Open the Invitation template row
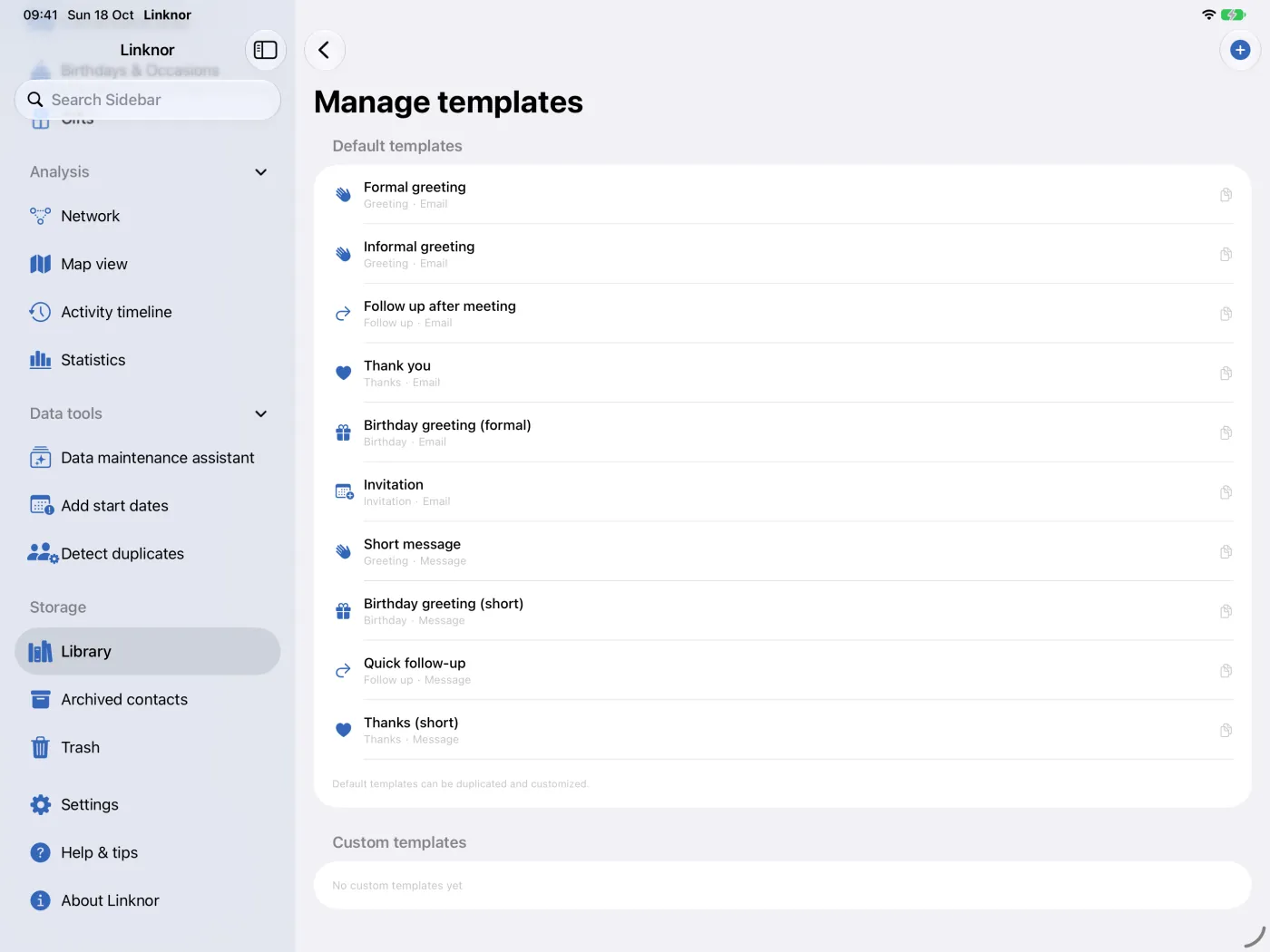 point(783,492)
